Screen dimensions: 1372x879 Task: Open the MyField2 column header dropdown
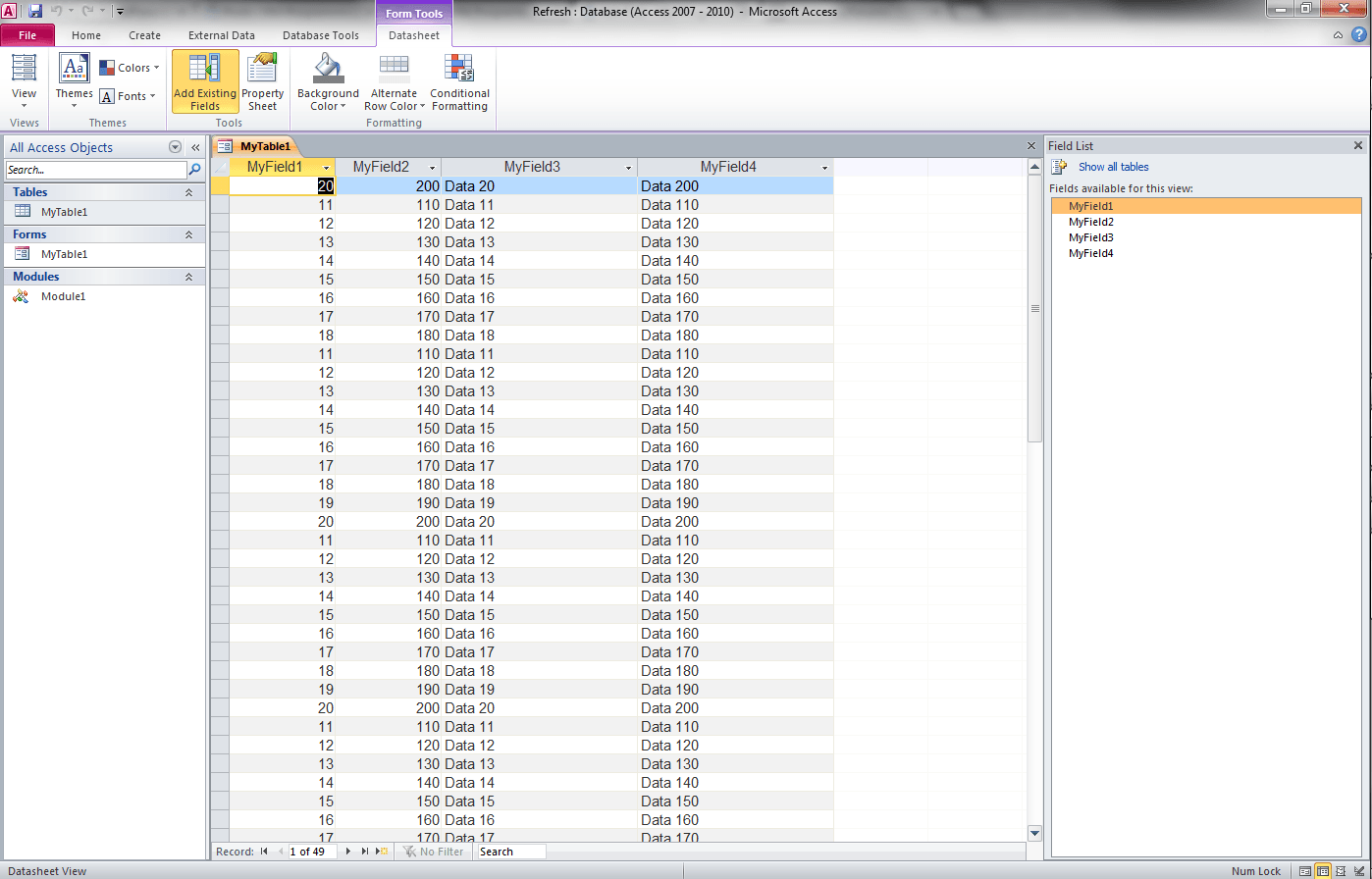tap(432, 168)
